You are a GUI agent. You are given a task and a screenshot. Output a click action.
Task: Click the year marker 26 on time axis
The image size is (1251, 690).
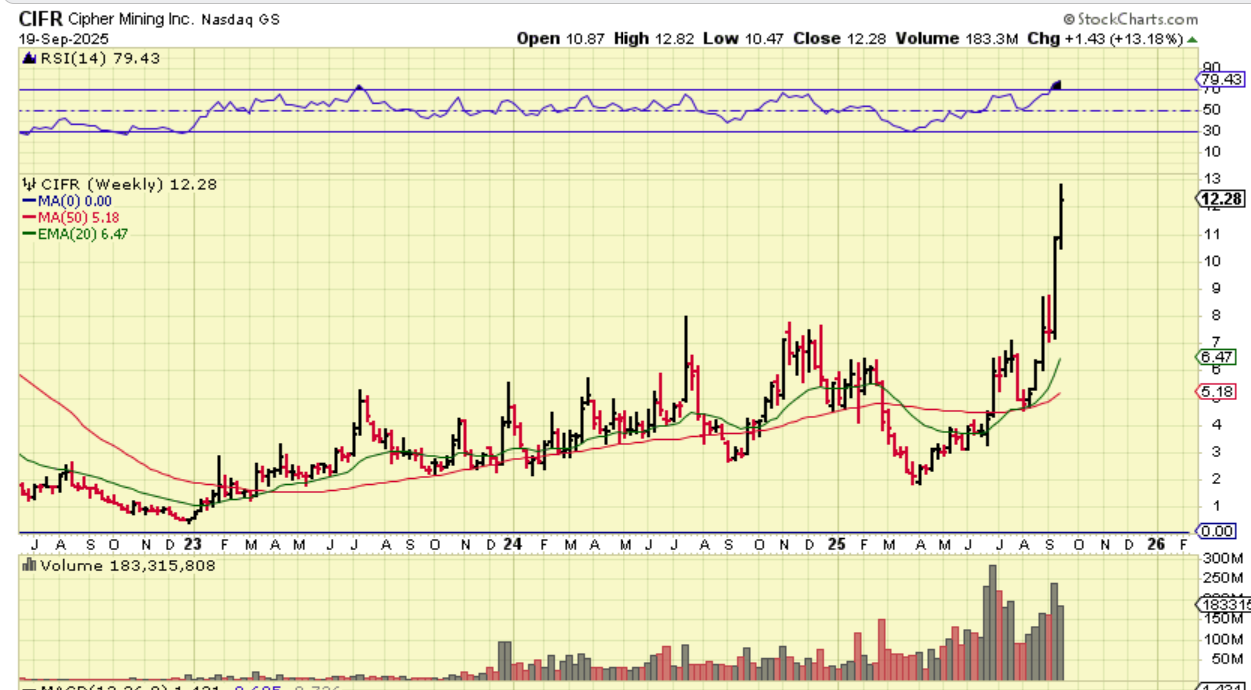tap(1157, 544)
